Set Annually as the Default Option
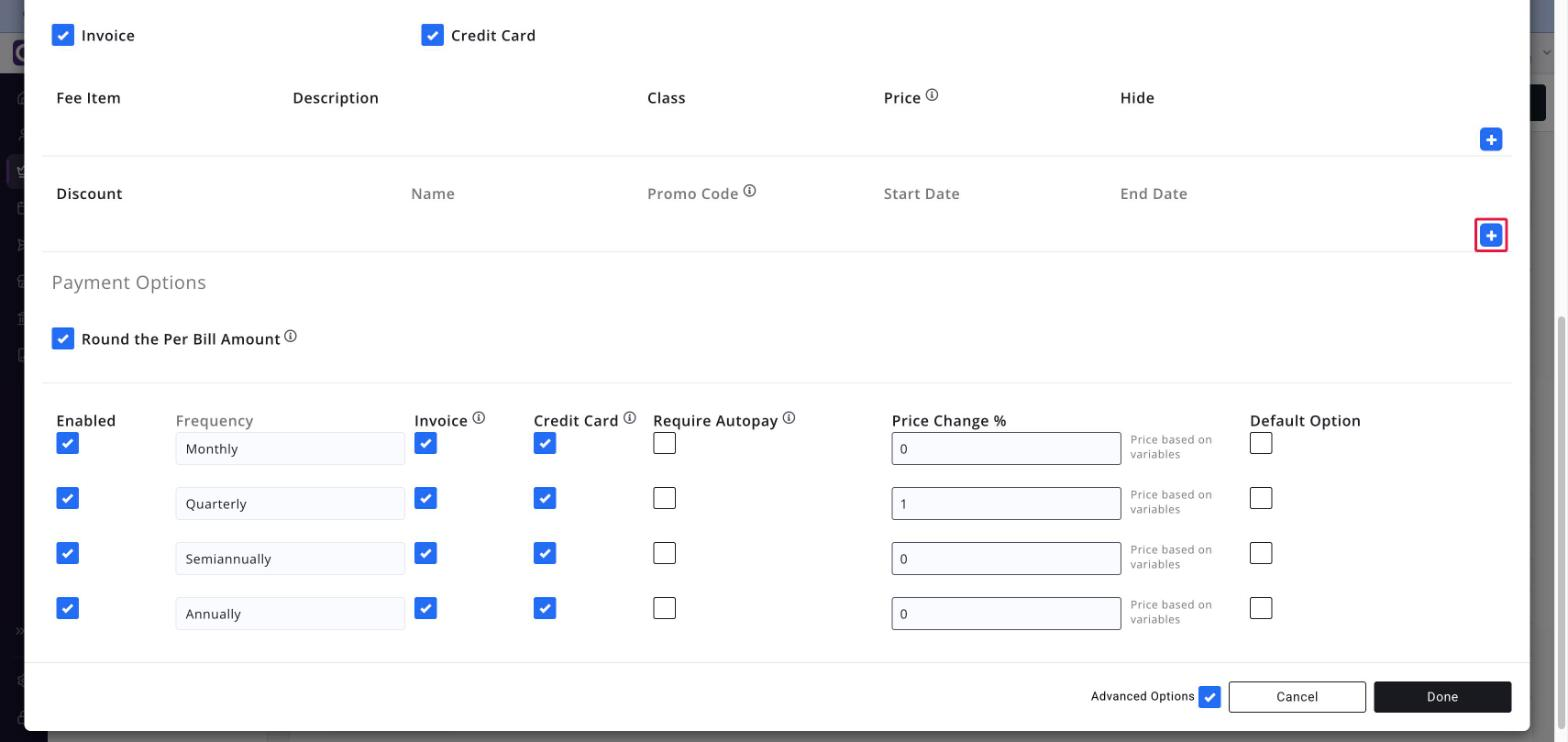1568x742 pixels. click(1261, 608)
